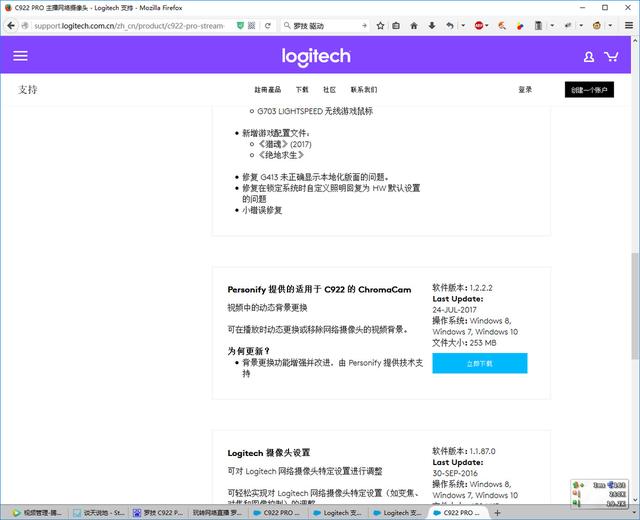Go back with the browser back arrow

11,26
